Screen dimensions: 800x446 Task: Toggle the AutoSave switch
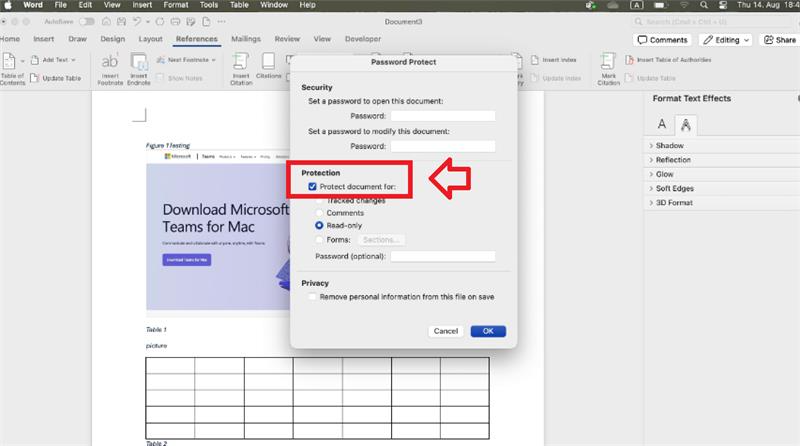point(87,21)
